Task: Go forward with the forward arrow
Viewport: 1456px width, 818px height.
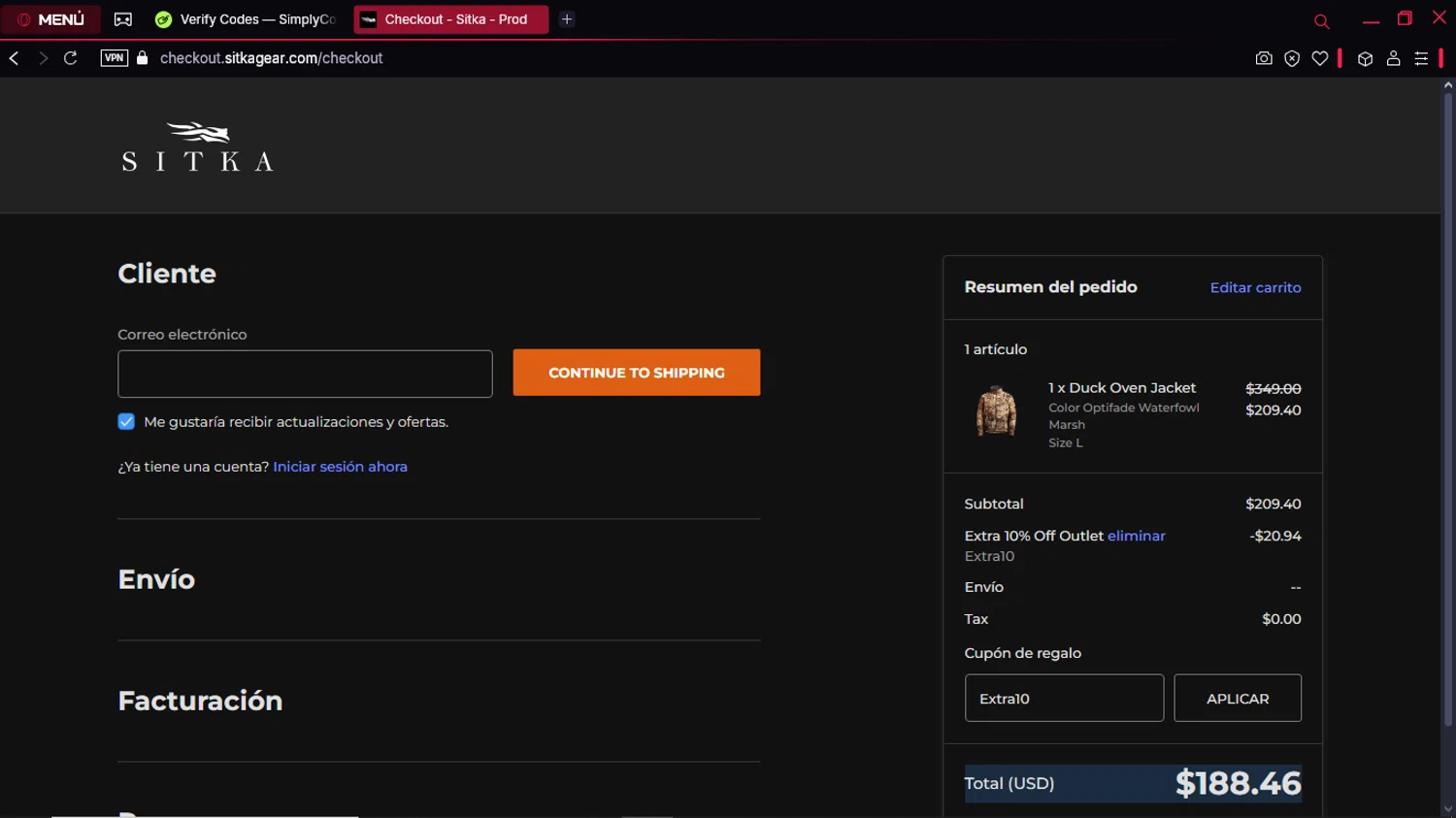Action: tap(43, 58)
